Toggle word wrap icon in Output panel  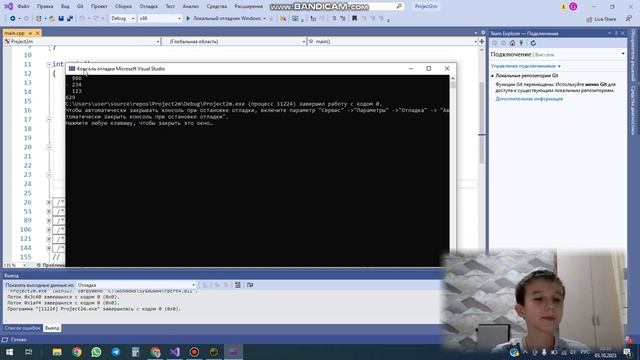point(250,285)
